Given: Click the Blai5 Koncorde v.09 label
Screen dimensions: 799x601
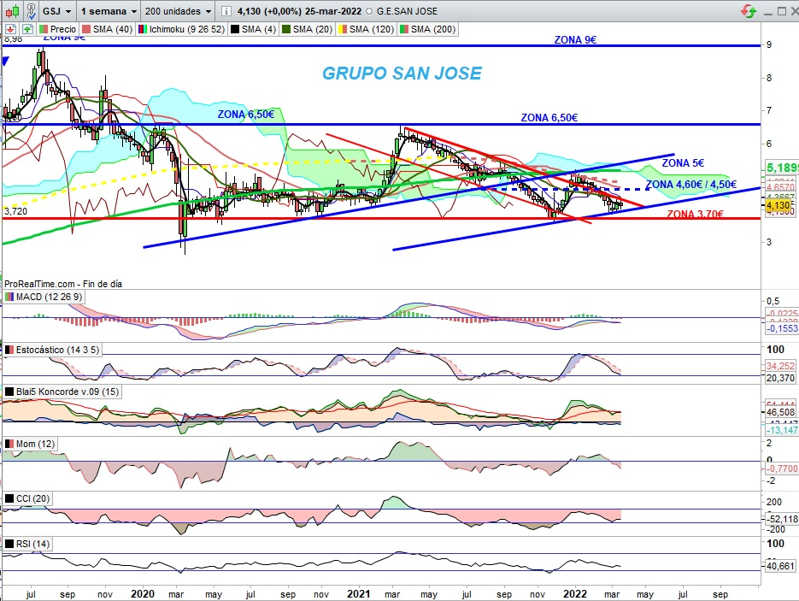Looking at the screenshot, I should (x=67, y=391).
